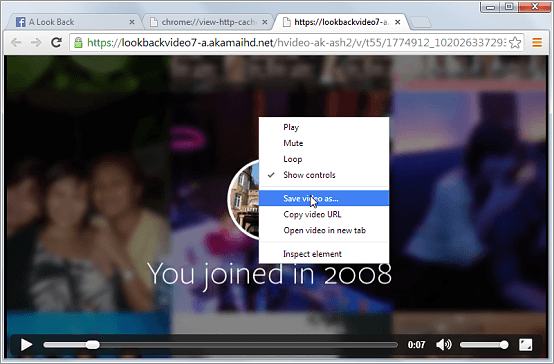Click the volume level slider

(x=484, y=345)
